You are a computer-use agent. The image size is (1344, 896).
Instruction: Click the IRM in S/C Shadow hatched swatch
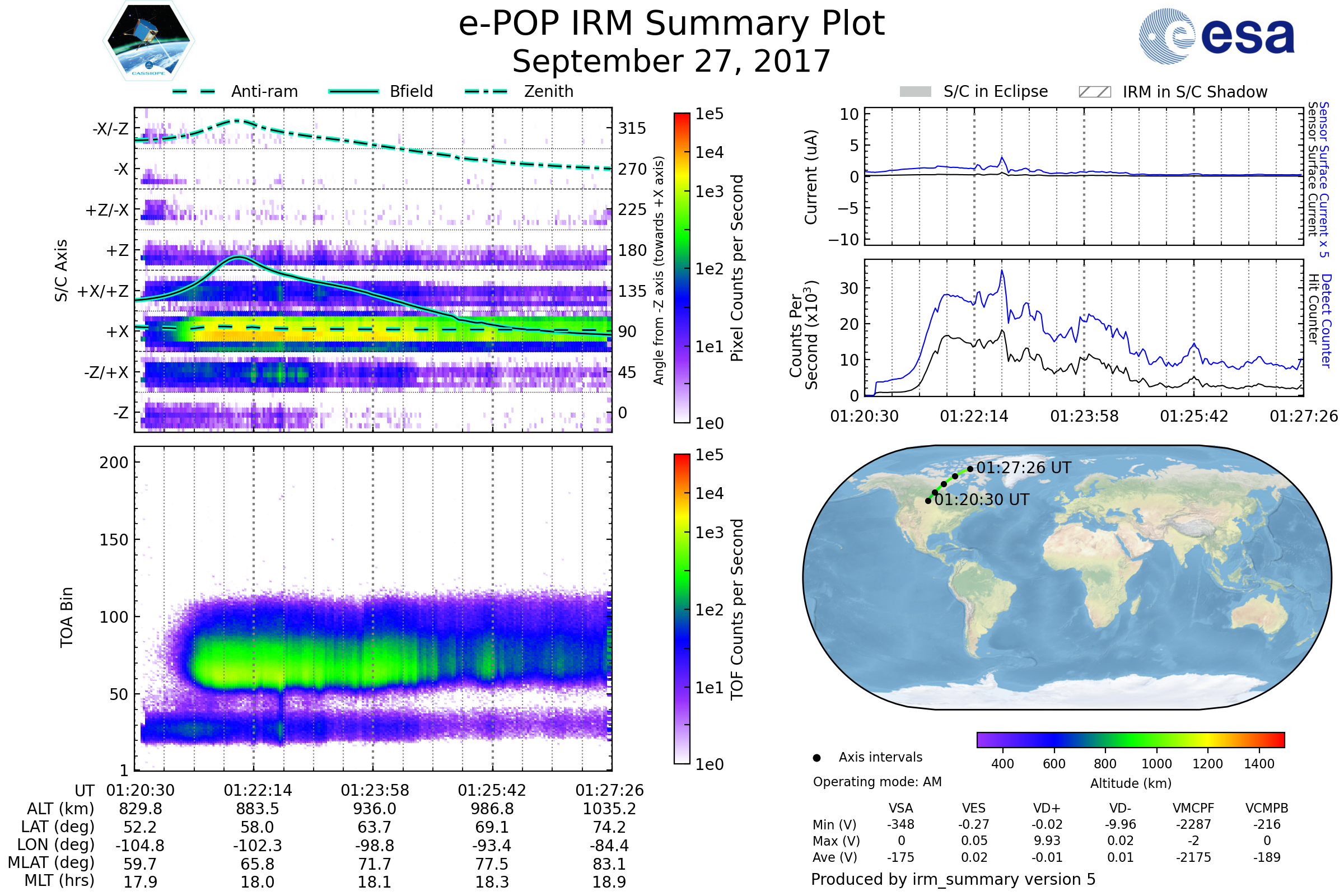point(1094,92)
